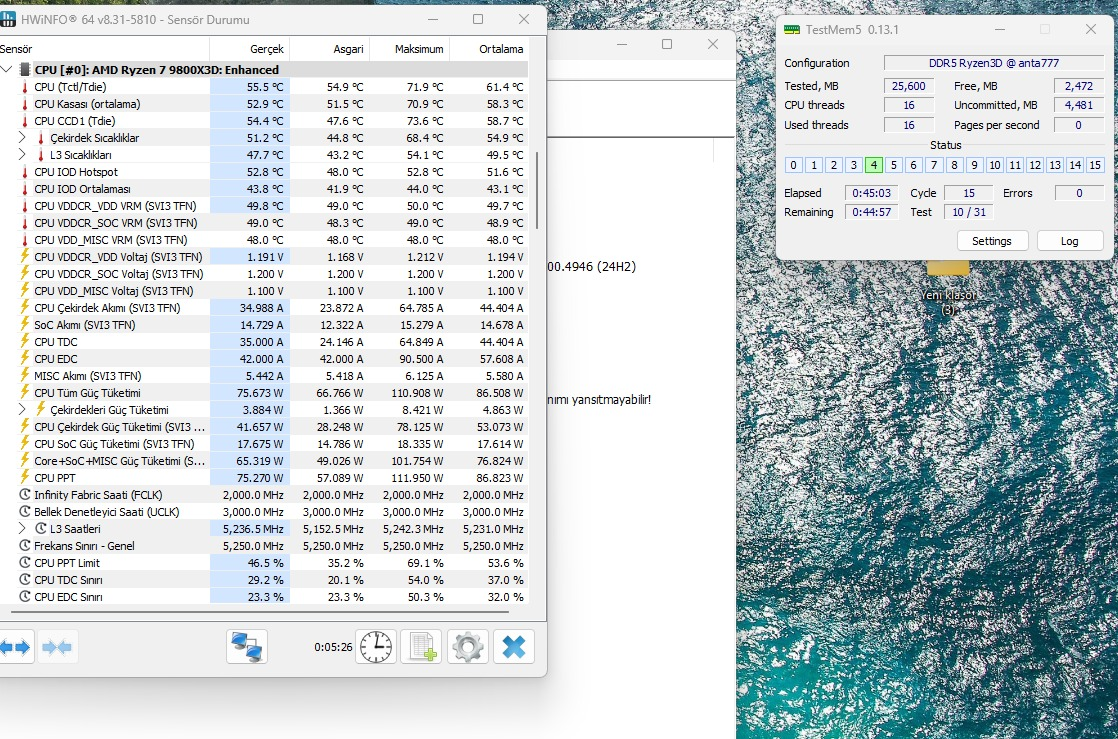Viewport: 1118px width, 739px height.
Task: Expand the Çekirdekleri Güç Tüketimi row
Action: click(x=22, y=409)
